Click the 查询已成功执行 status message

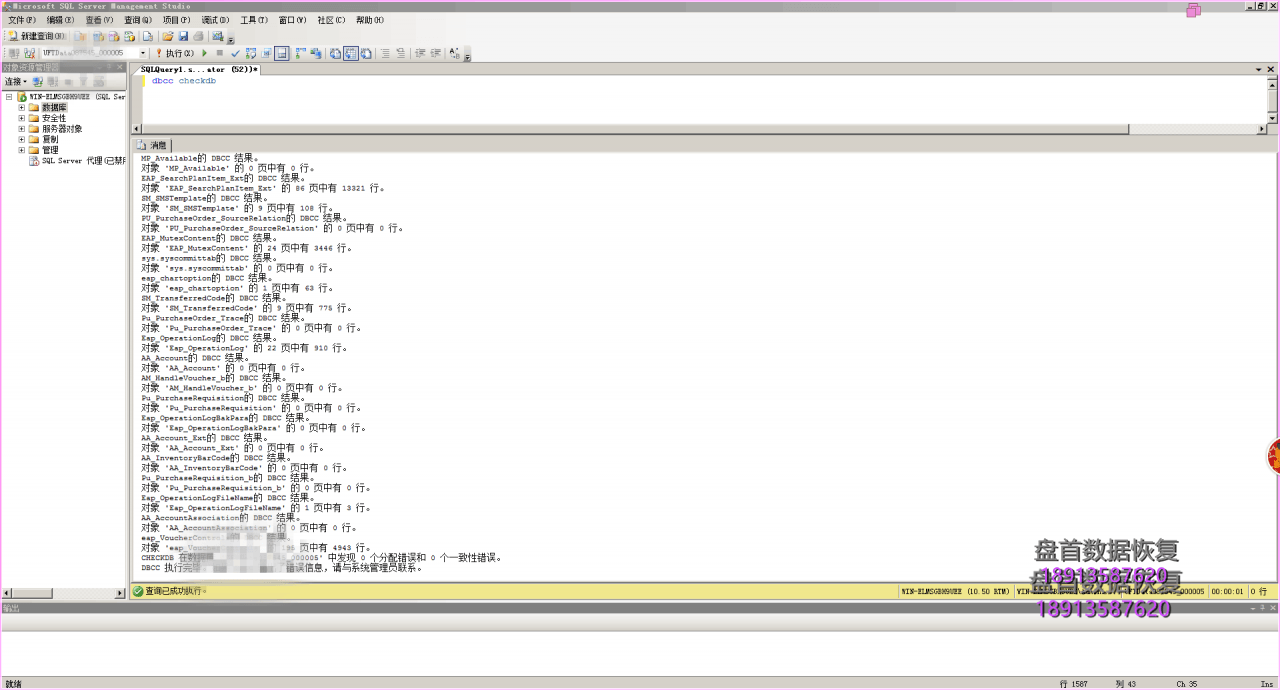coord(174,591)
